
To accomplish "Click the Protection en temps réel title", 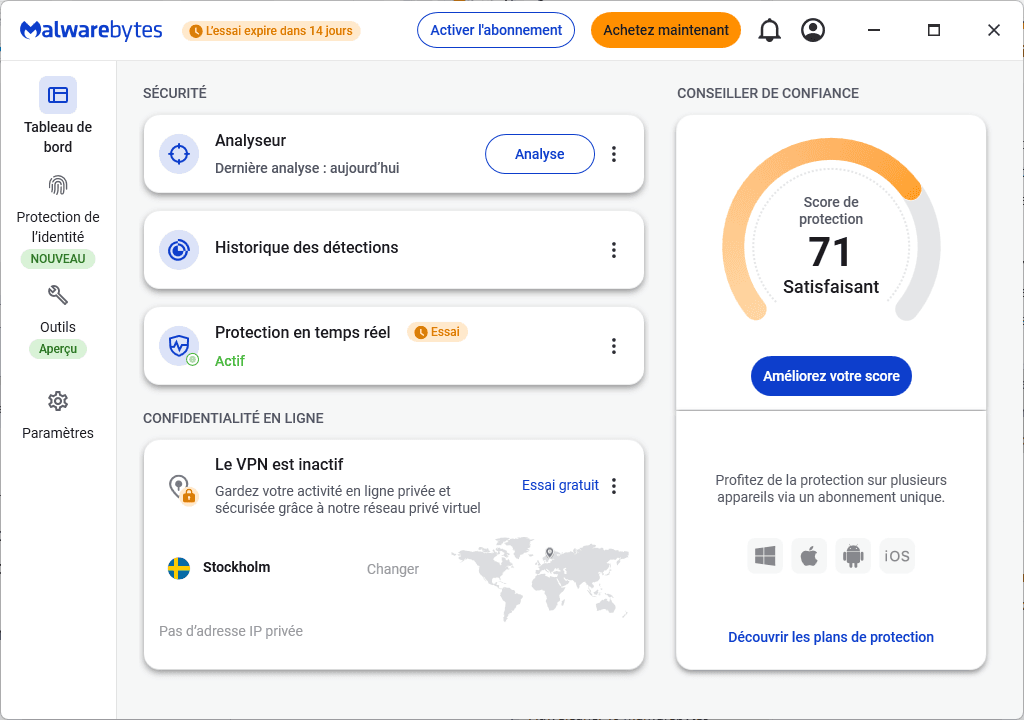I will click(x=302, y=333).
